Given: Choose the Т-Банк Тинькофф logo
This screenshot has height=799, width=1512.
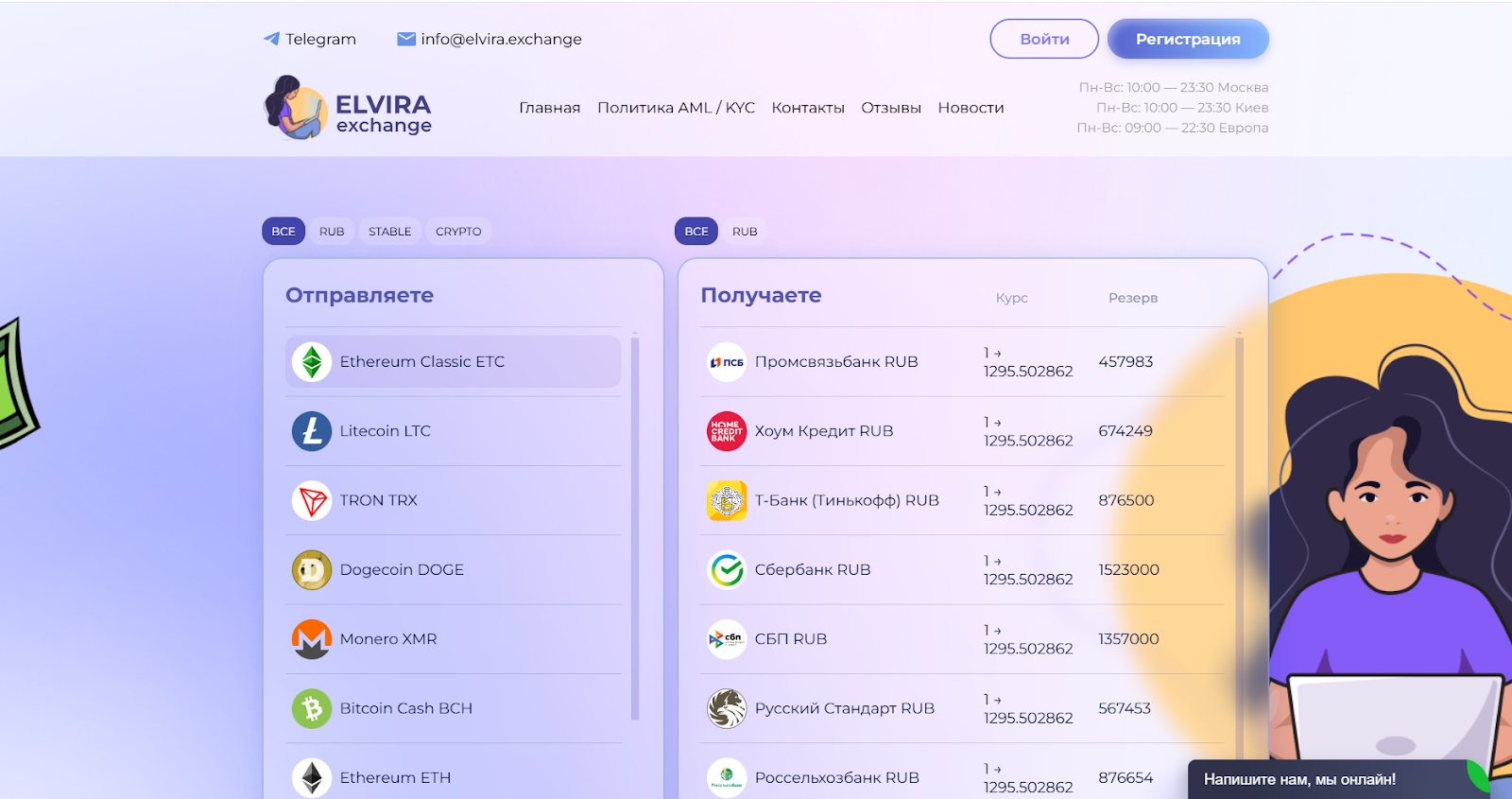Looking at the screenshot, I should pos(727,500).
